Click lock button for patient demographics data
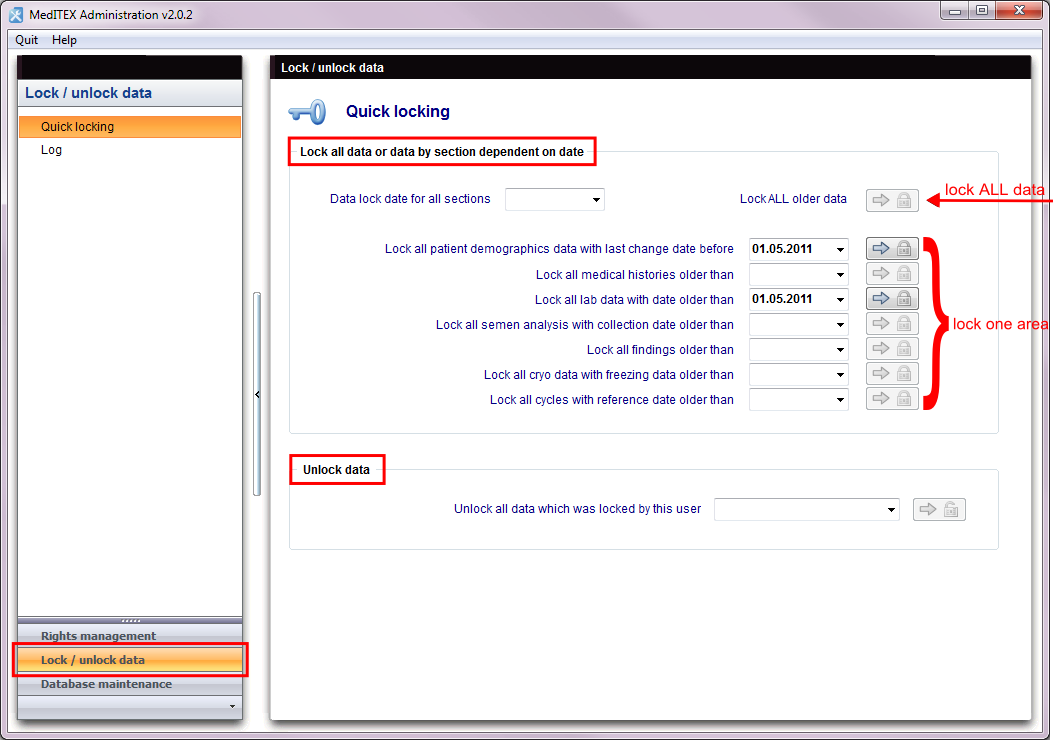Screen dimensions: 1053x740 pyautogui.click(x=892, y=248)
